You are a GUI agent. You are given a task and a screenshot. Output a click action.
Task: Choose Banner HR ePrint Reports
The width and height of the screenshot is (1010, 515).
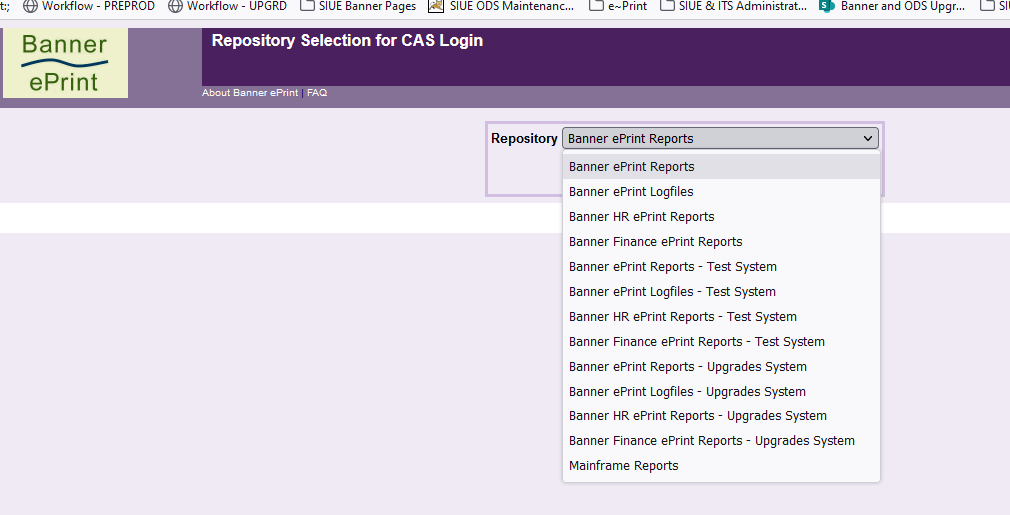tap(641, 217)
